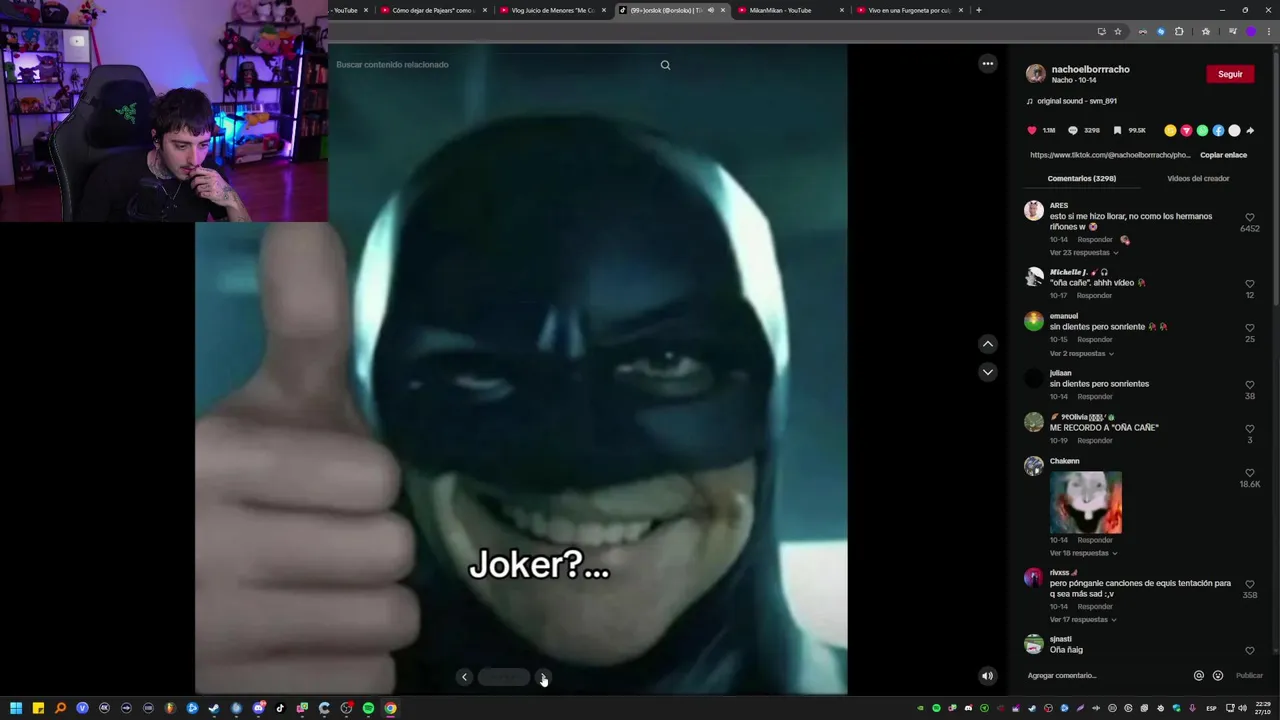
Task: Click Agregar comentario input field
Action: pyautogui.click(x=1106, y=676)
